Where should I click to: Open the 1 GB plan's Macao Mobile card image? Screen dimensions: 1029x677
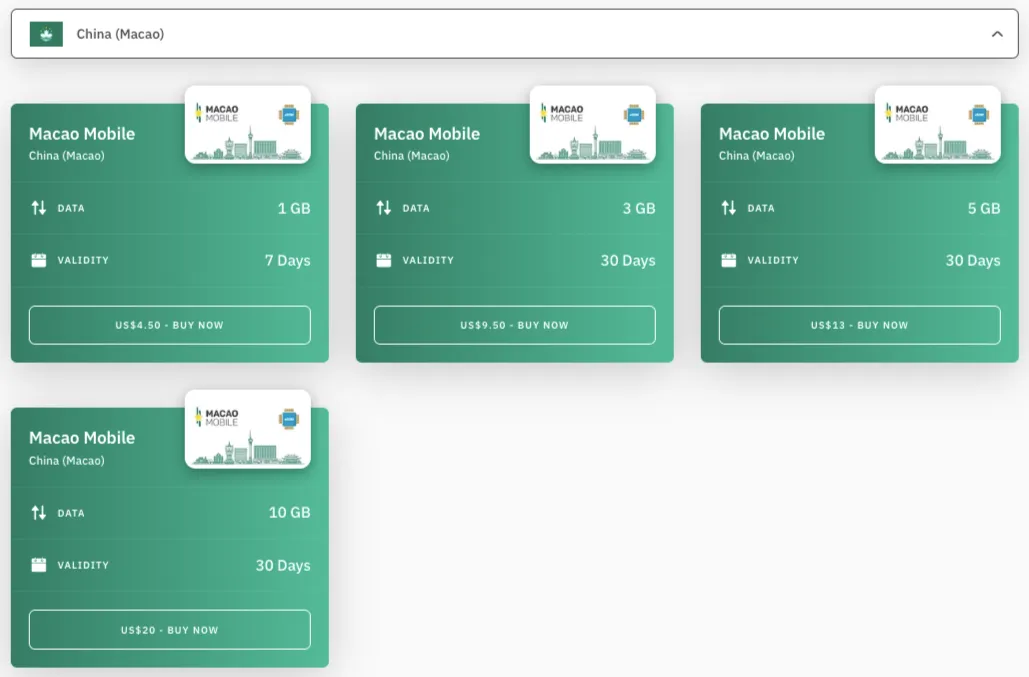[248, 125]
